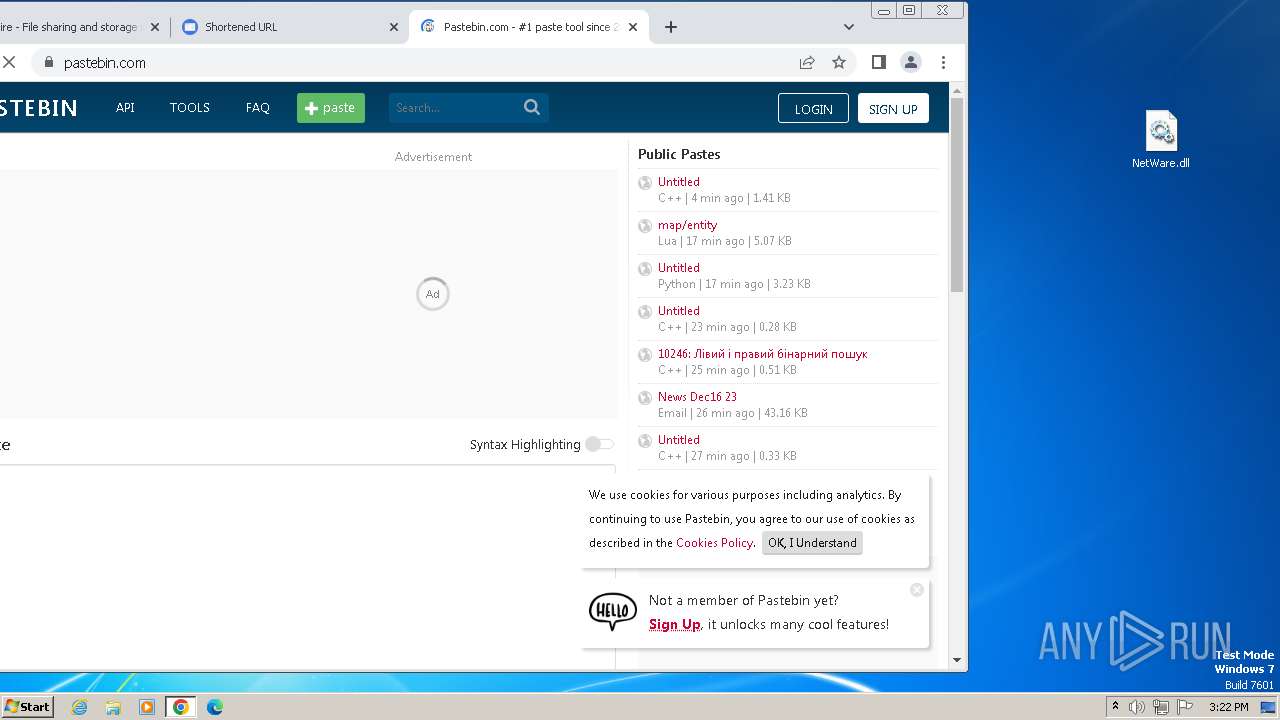Click the scrollbar down arrow
The height and width of the screenshot is (720, 1280).
coord(957,660)
